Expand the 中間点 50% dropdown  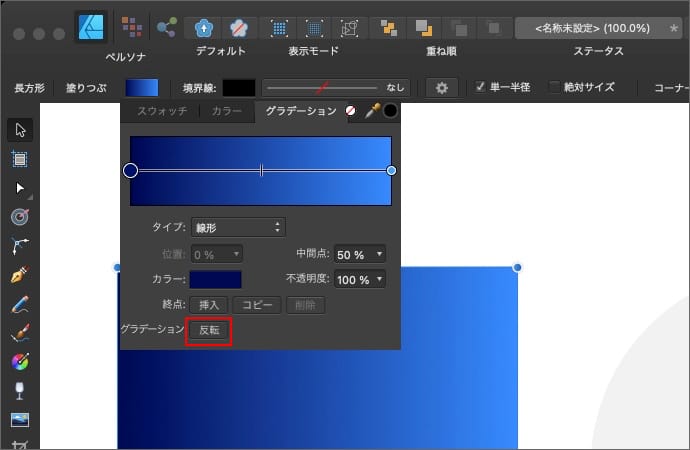(360, 255)
